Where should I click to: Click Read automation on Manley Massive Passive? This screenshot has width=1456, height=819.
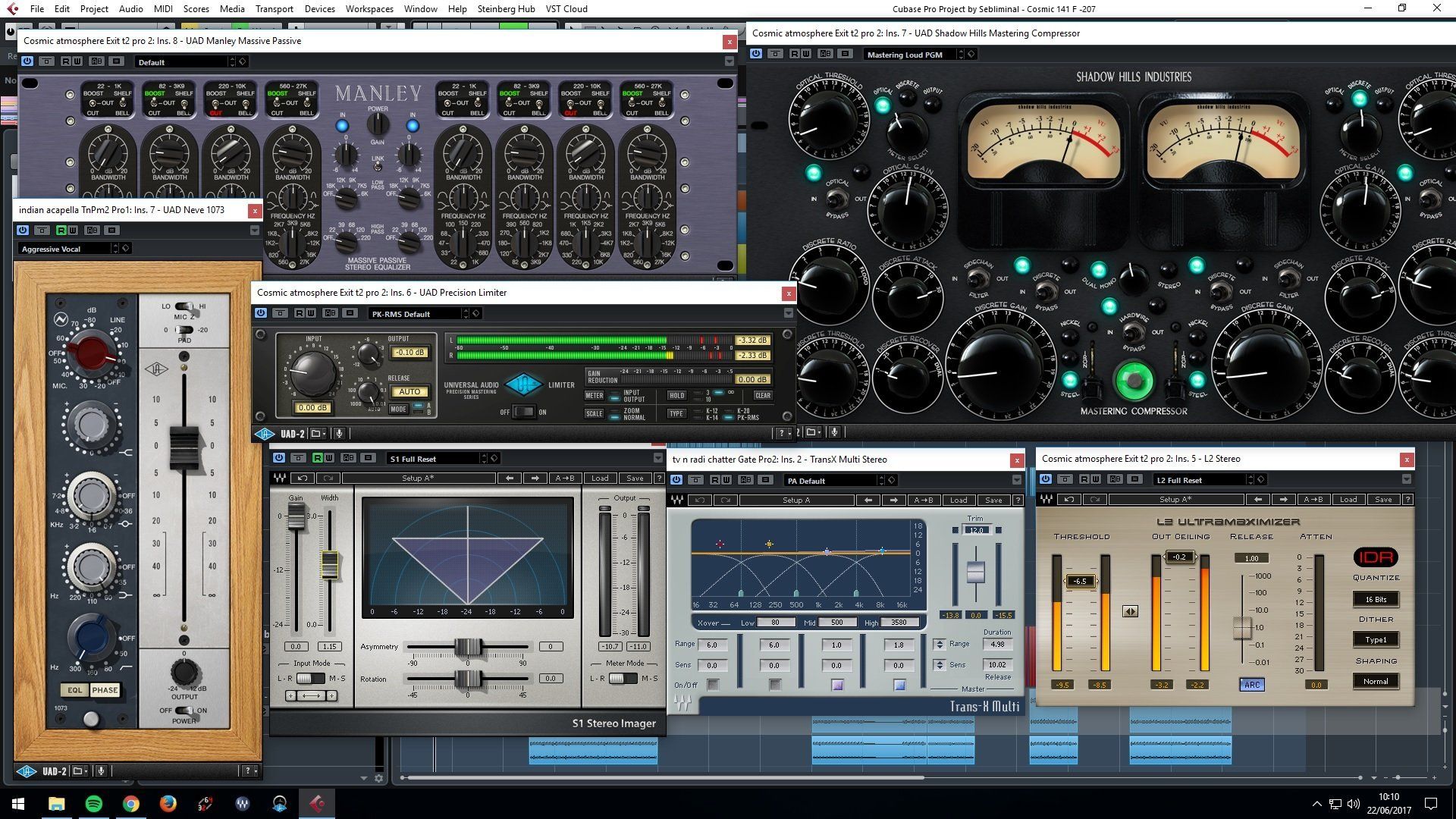click(66, 61)
